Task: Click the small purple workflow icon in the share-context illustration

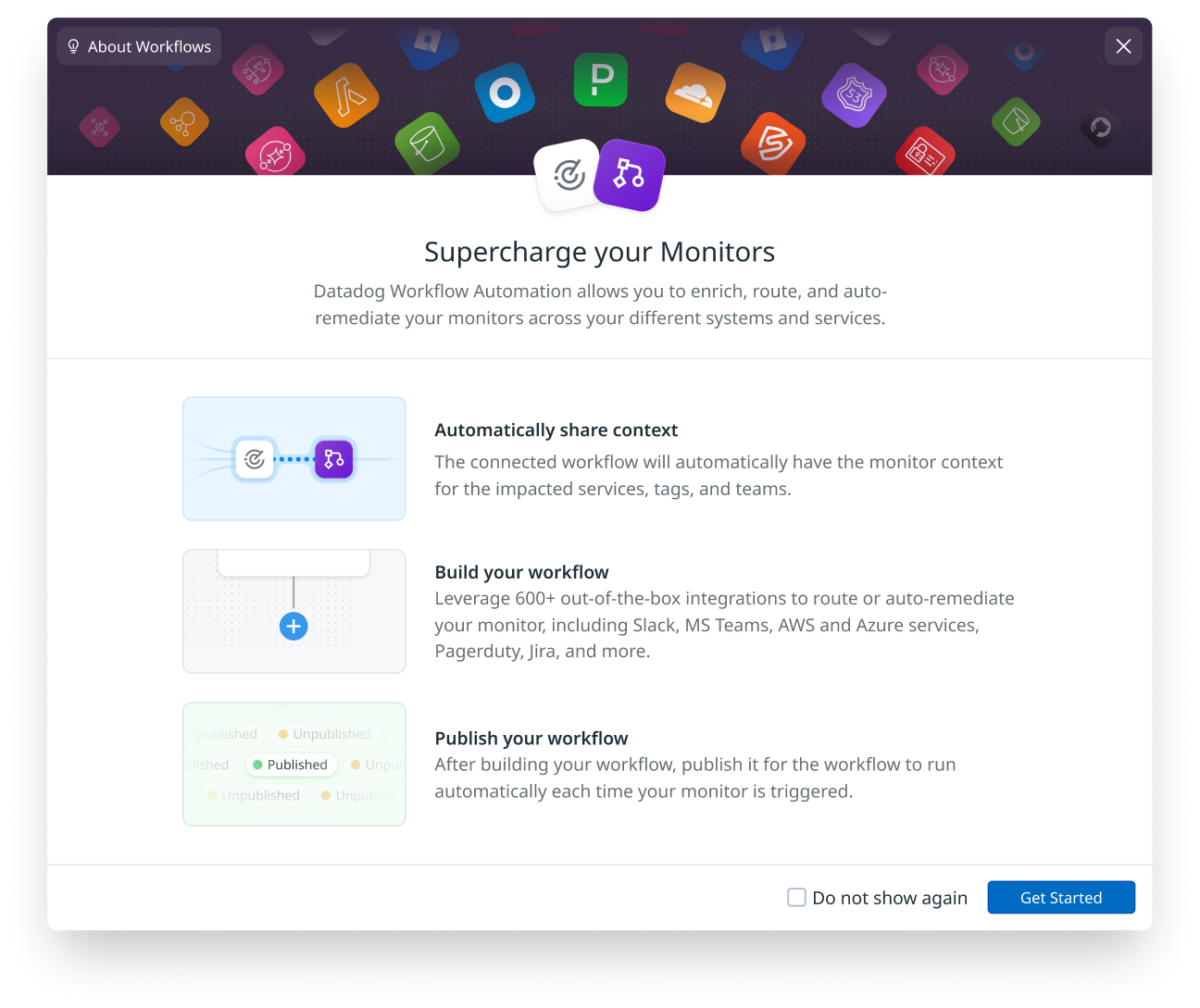Action: [333, 459]
